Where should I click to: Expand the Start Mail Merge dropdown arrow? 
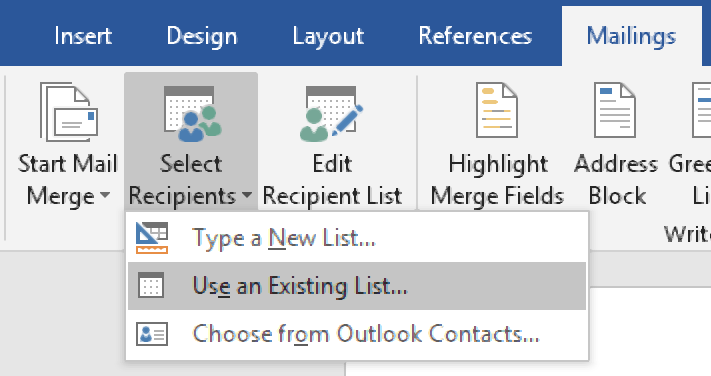(x=105, y=195)
